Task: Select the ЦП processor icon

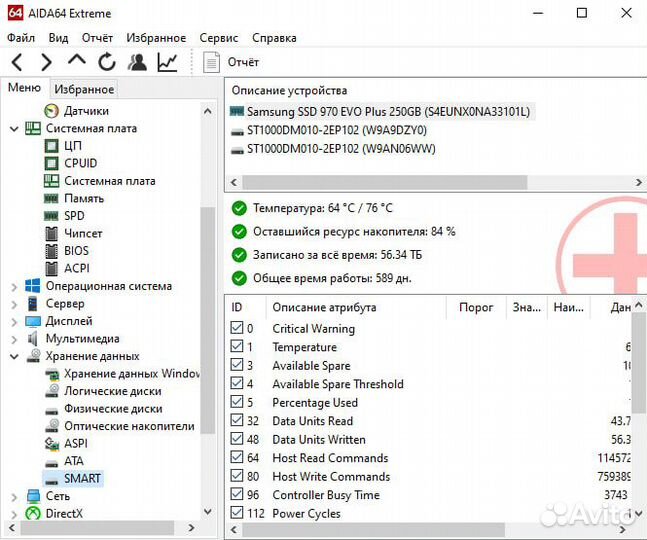Action: (51, 146)
